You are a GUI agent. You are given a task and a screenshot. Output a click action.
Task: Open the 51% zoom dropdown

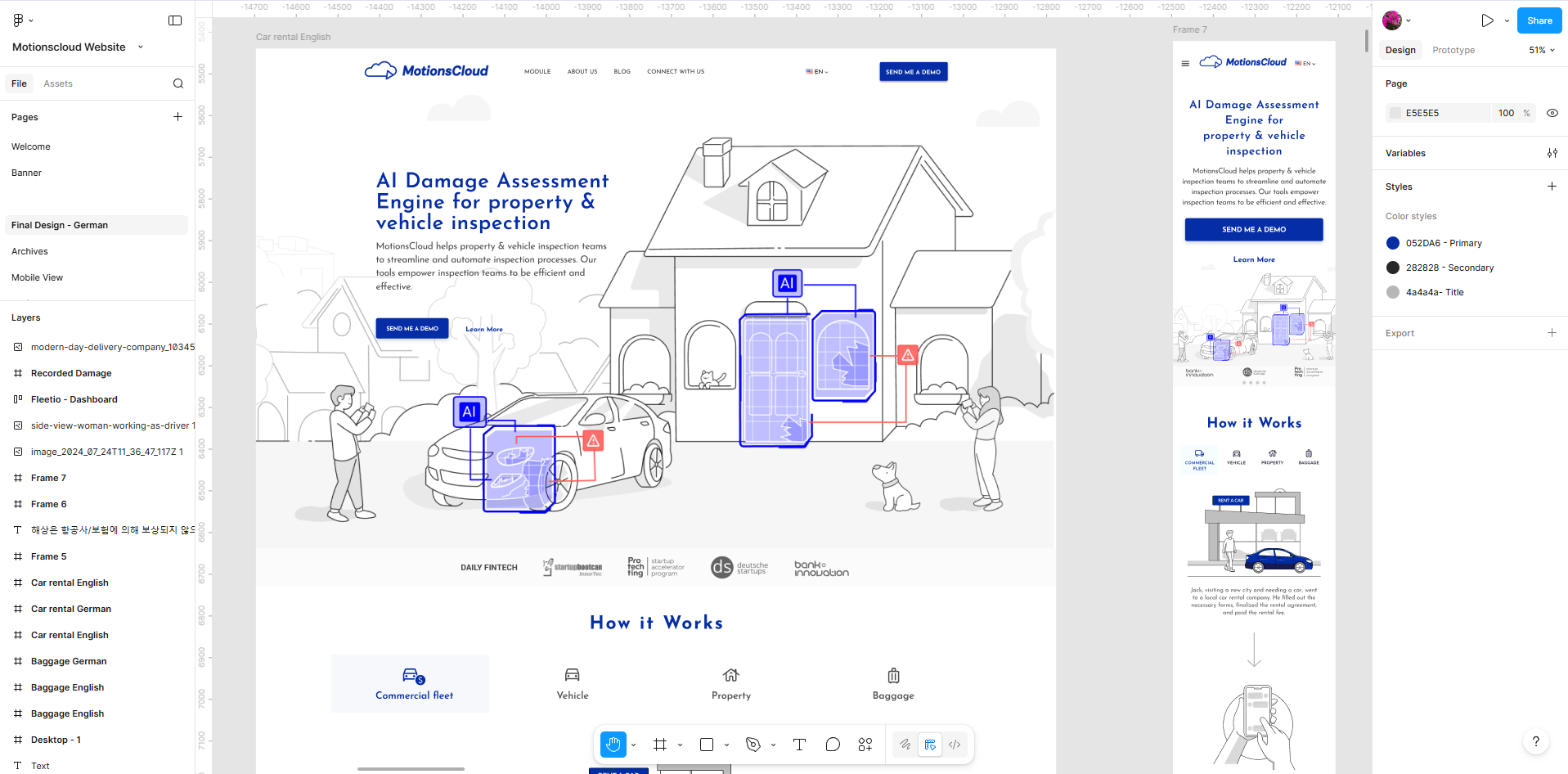click(x=1542, y=50)
